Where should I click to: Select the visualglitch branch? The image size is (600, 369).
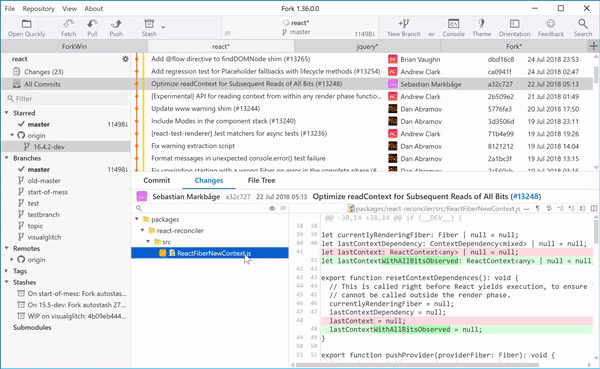(44, 237)
